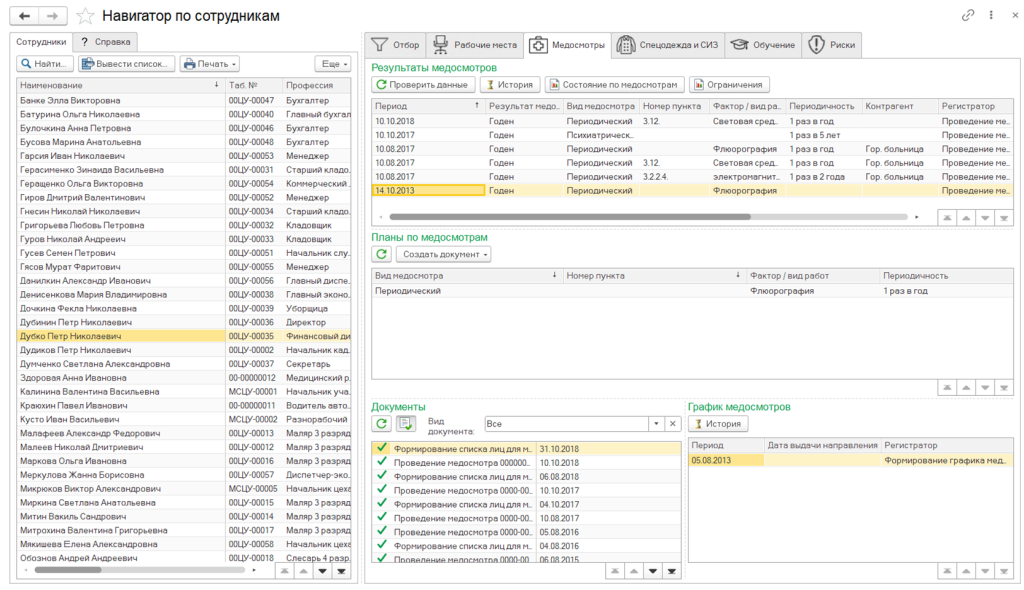Select employee Дубинин Петр Николаевич
The height and width of the screenshot is (590, 1024).
pyautogui.click(x=184, y=322)
